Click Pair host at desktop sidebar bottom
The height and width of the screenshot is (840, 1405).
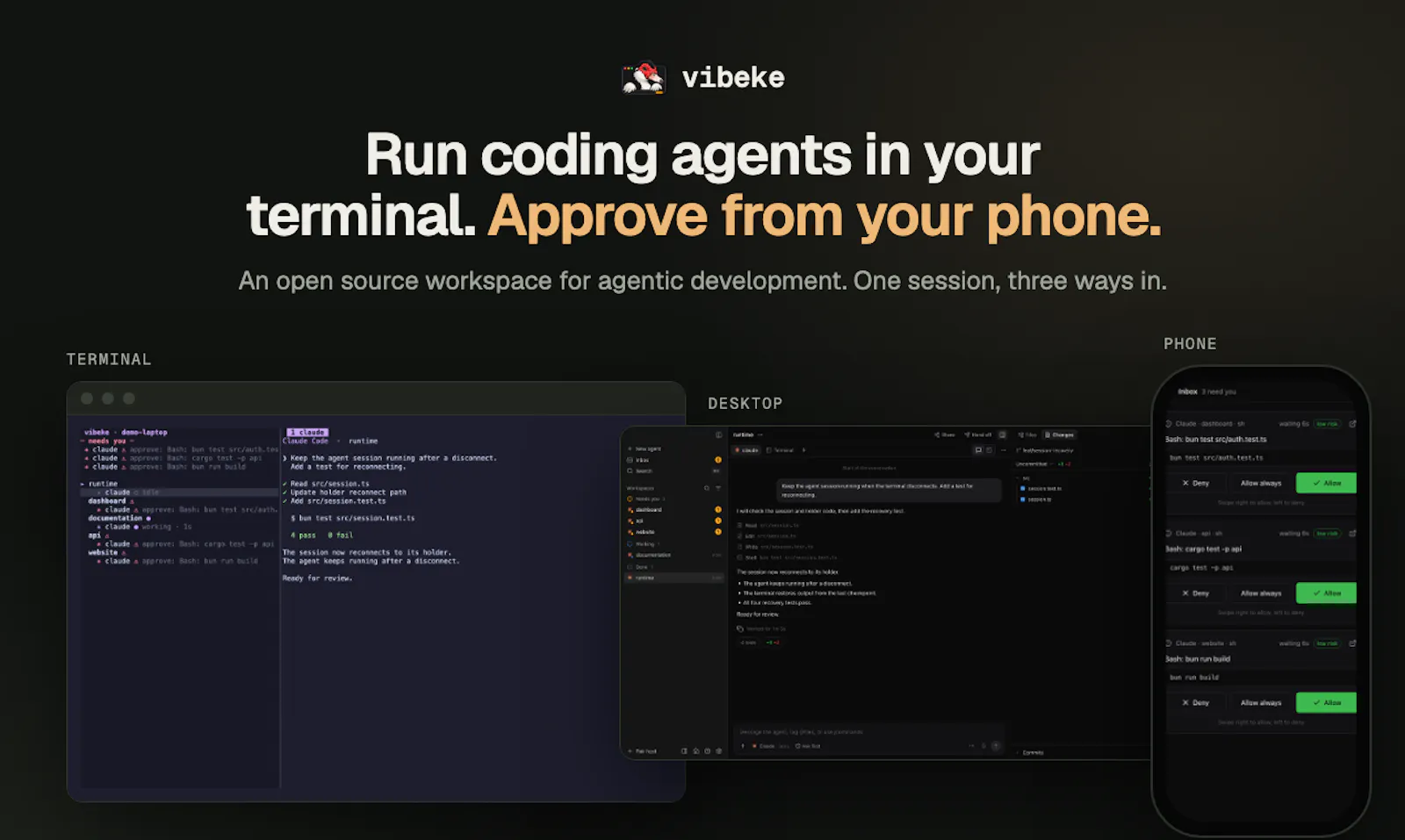point(641,751)
